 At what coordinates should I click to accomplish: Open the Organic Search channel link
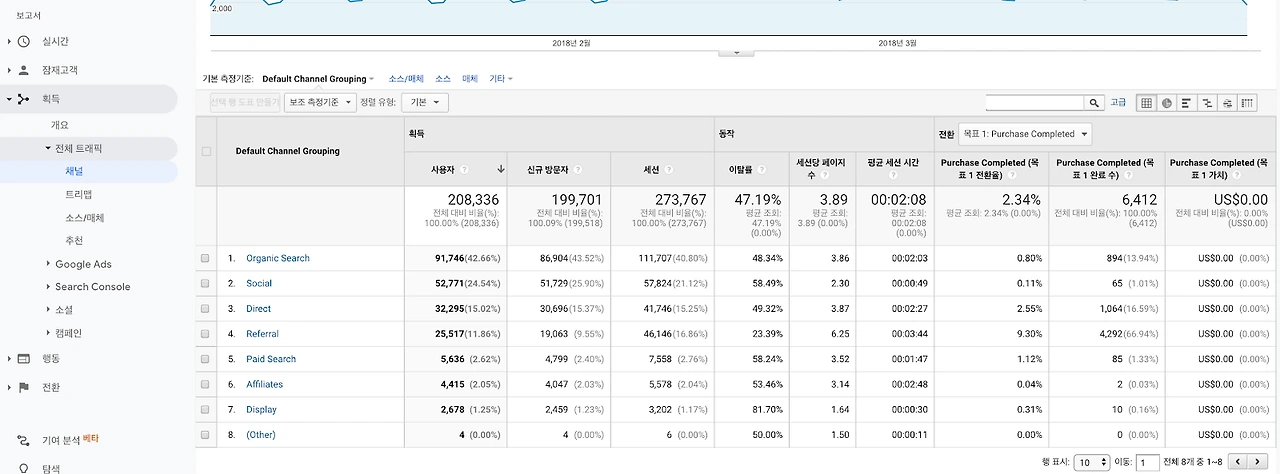pos(278,258)
